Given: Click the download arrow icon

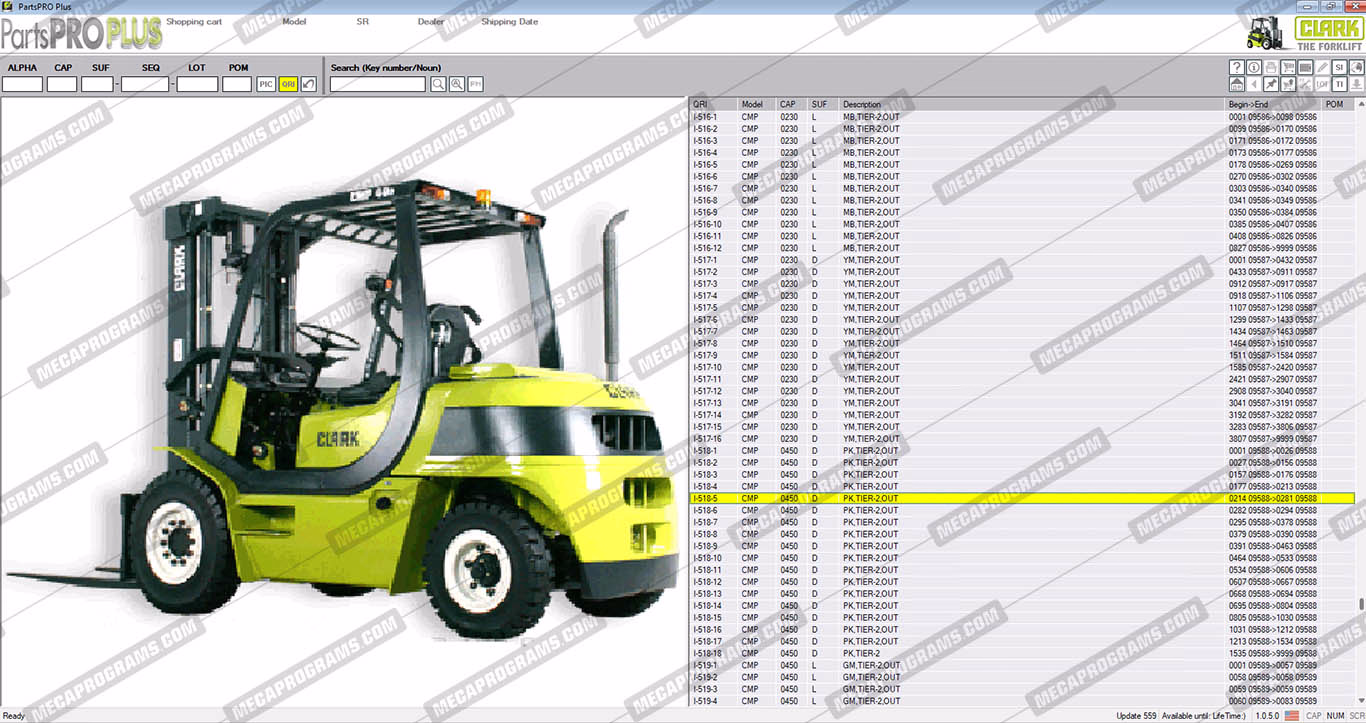Looking at the screenshot, I should coord(1357,84).
